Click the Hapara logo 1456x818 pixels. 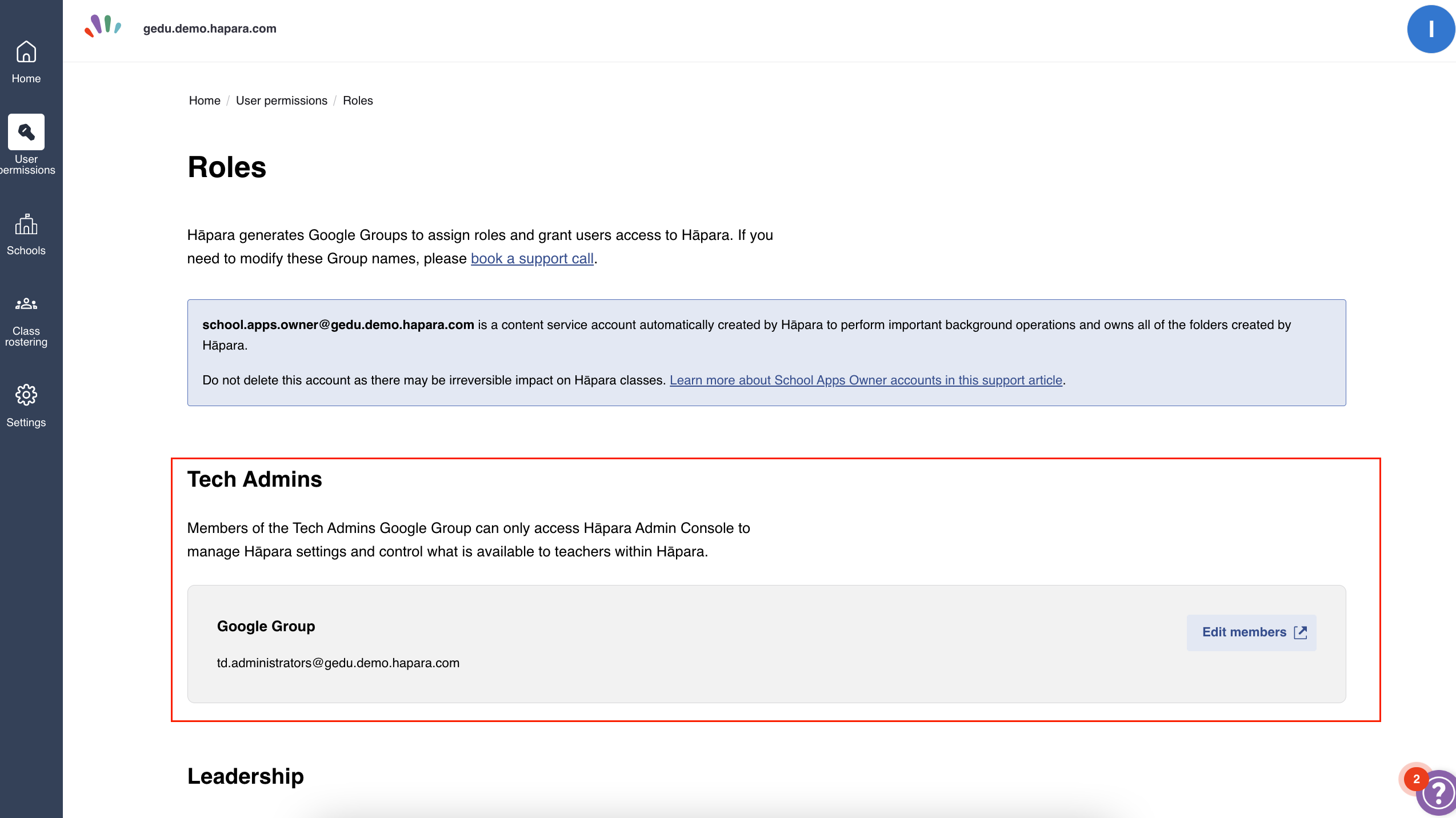point(103,27)
